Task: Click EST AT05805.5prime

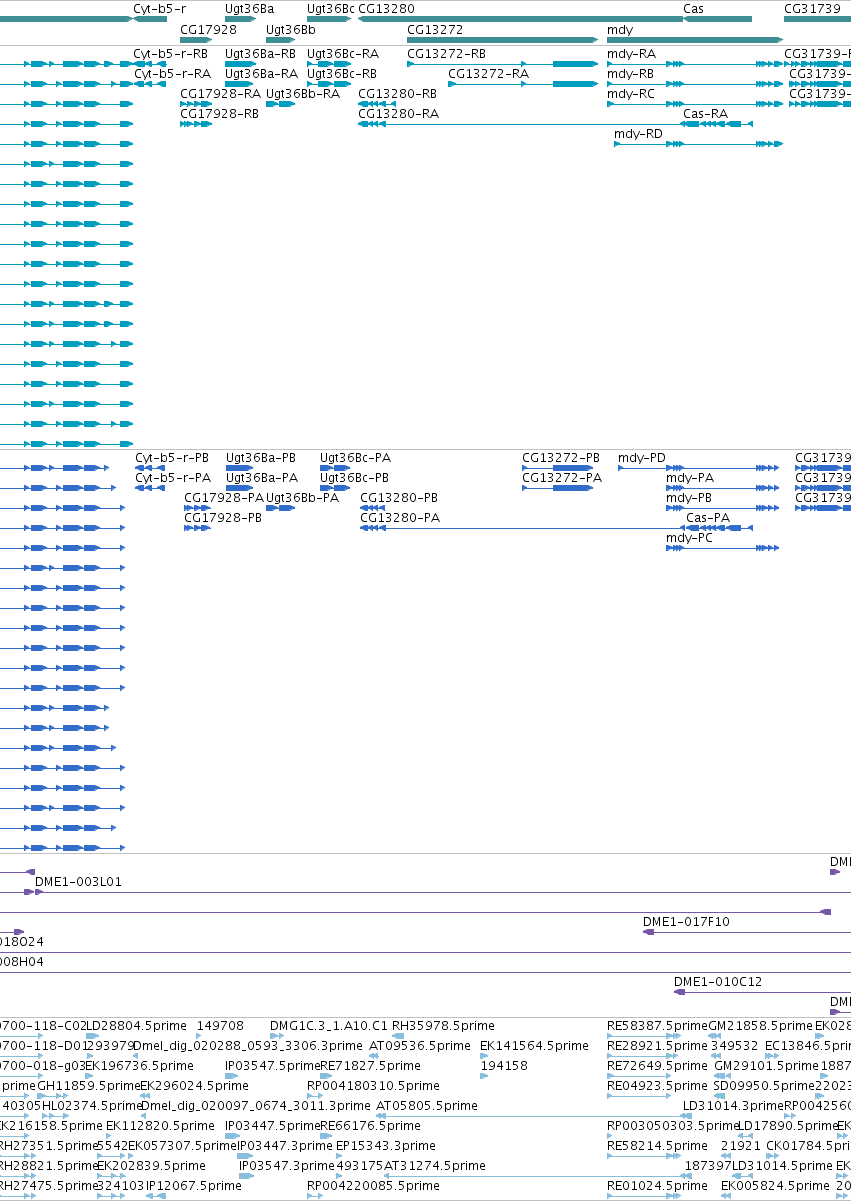Action: point(425,1106)
